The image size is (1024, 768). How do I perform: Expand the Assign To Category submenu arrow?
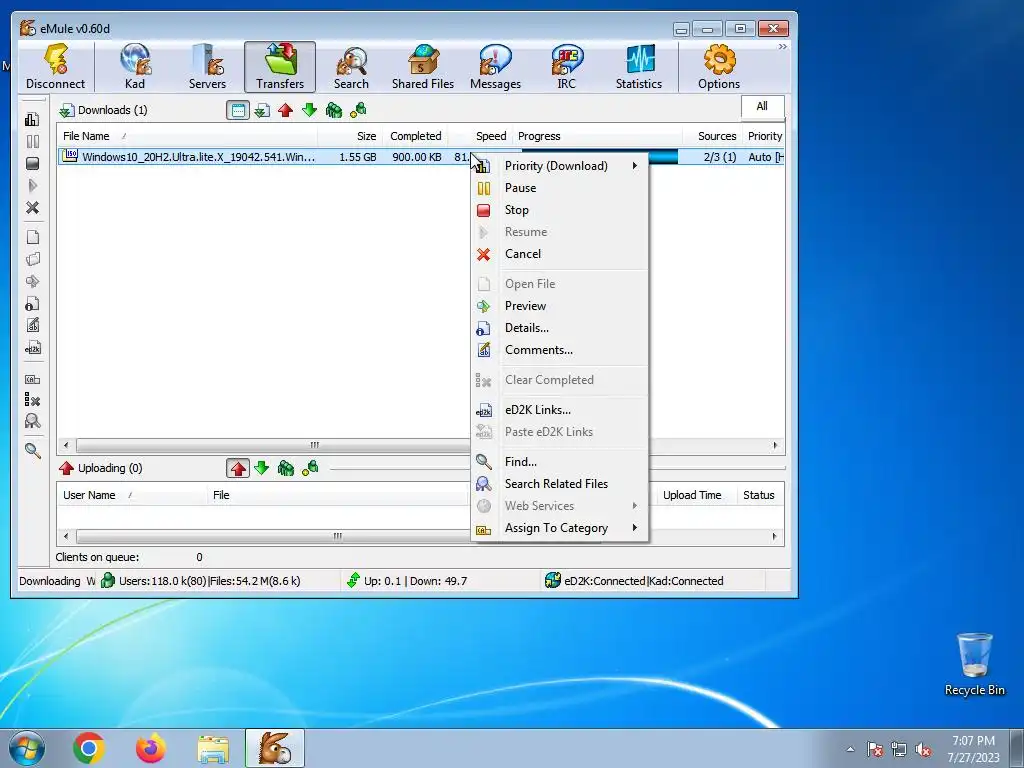(x=634, y=528)
